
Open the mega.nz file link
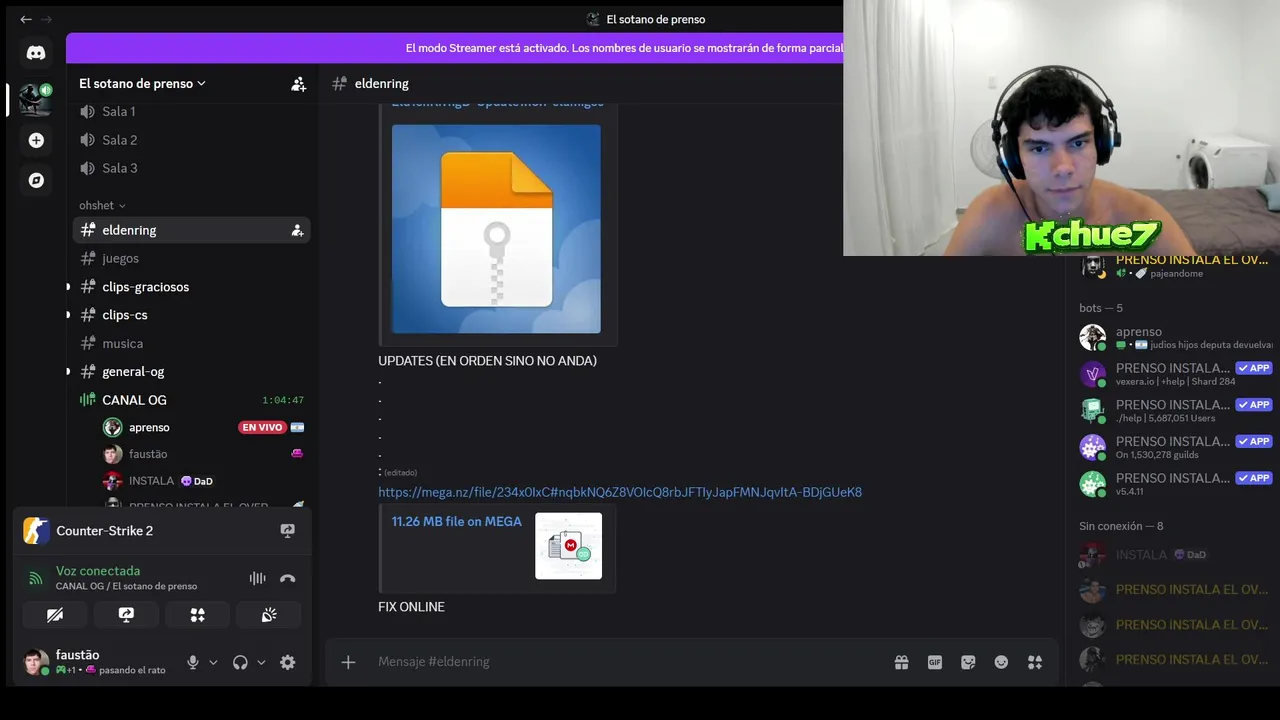[x=620, y=492]
